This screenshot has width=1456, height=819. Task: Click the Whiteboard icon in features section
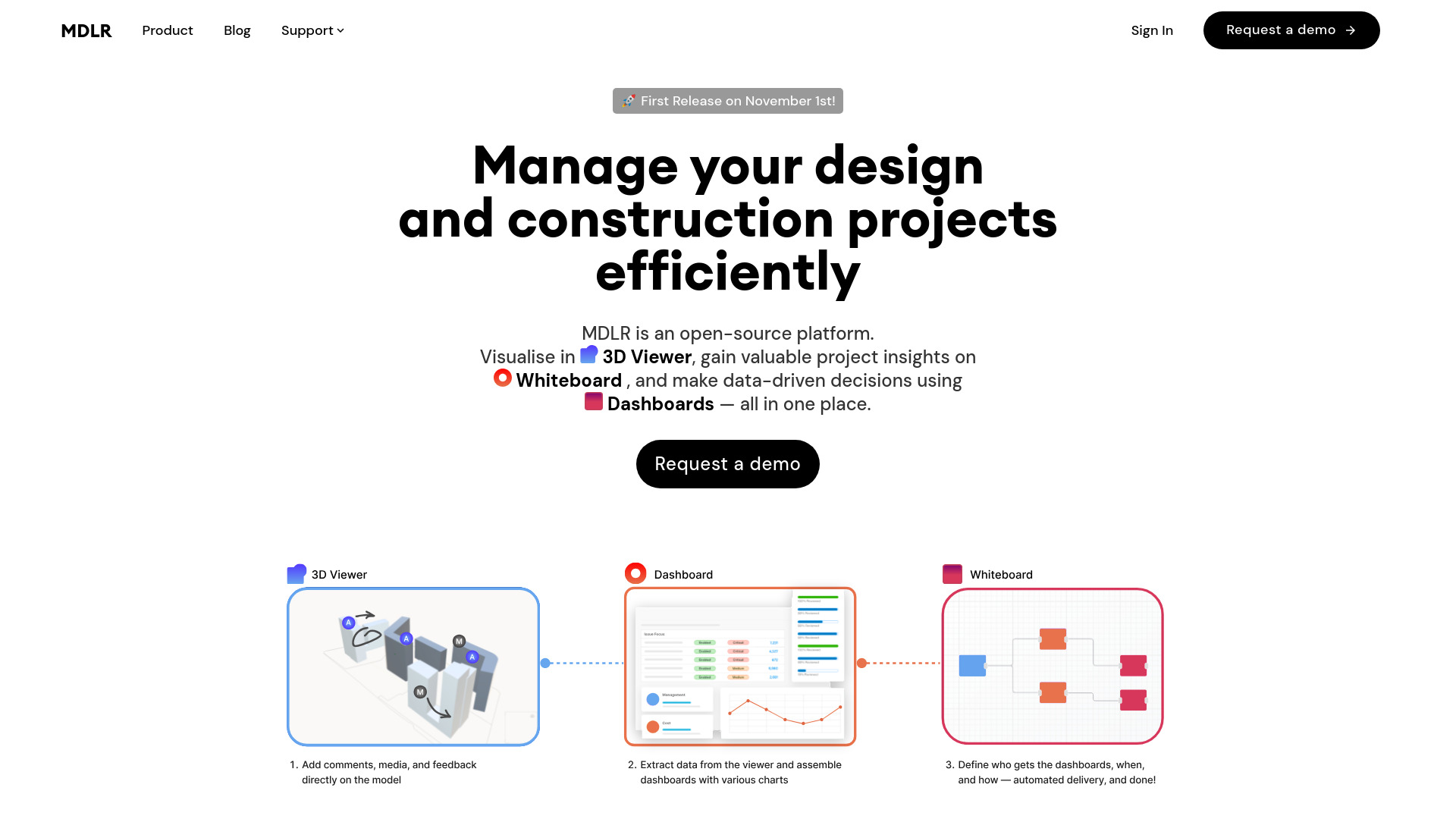[952, 573]
